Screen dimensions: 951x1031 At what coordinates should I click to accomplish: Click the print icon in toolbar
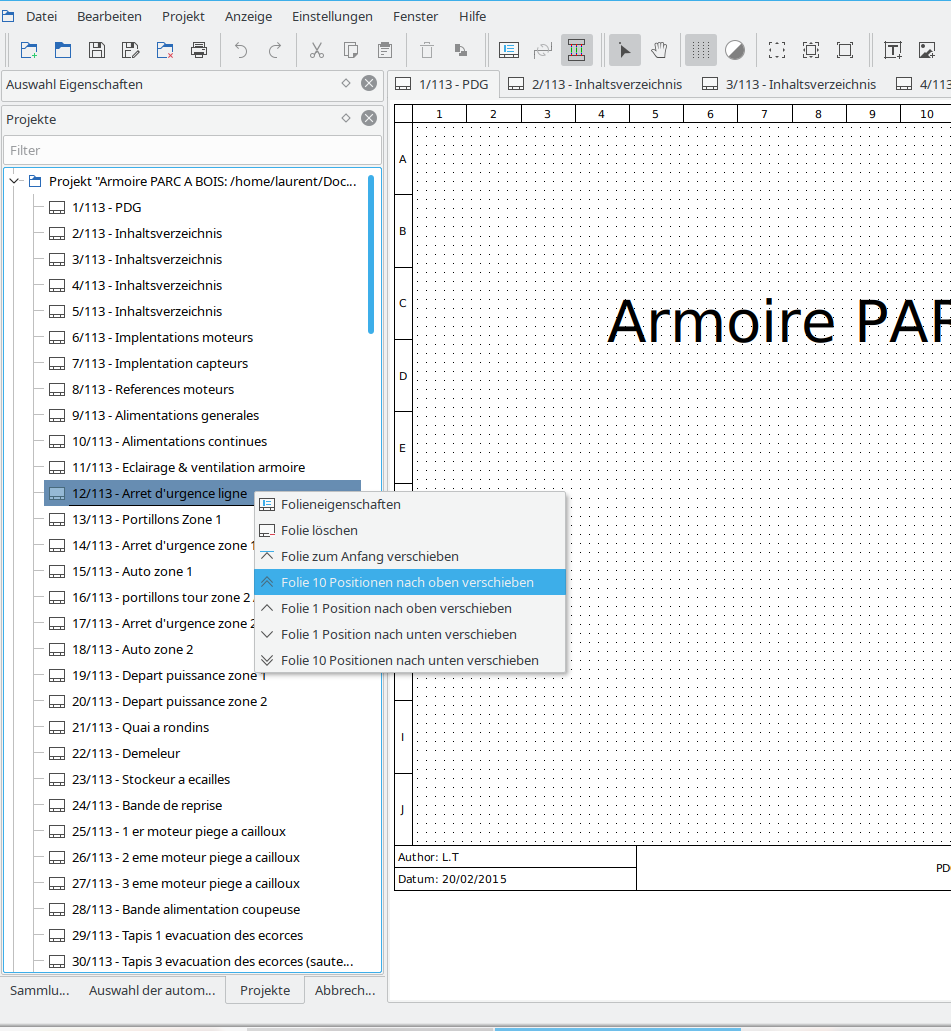(x=199, y=50)
